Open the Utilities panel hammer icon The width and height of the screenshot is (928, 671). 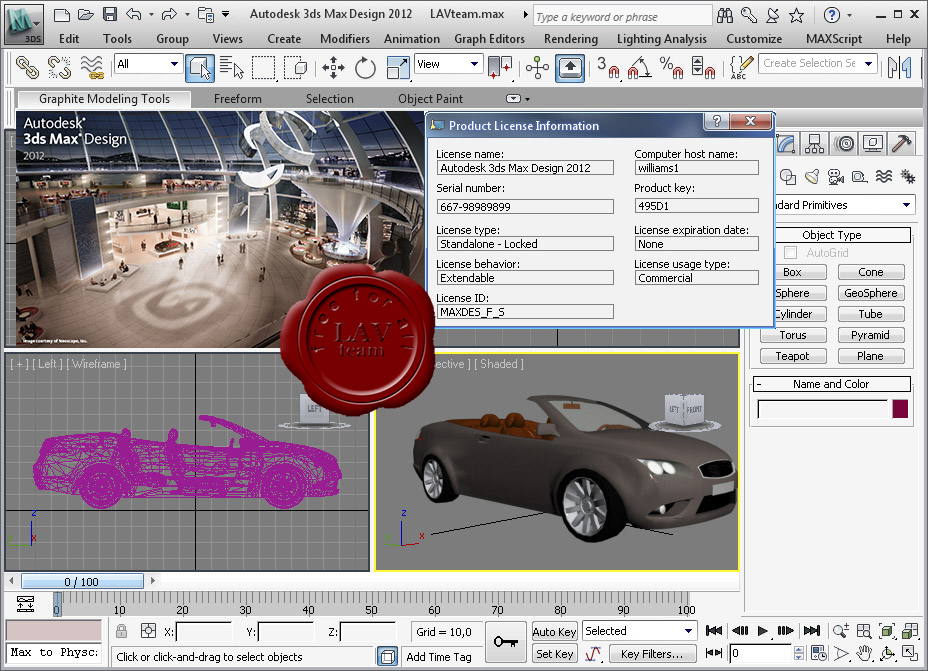[901, 143]
